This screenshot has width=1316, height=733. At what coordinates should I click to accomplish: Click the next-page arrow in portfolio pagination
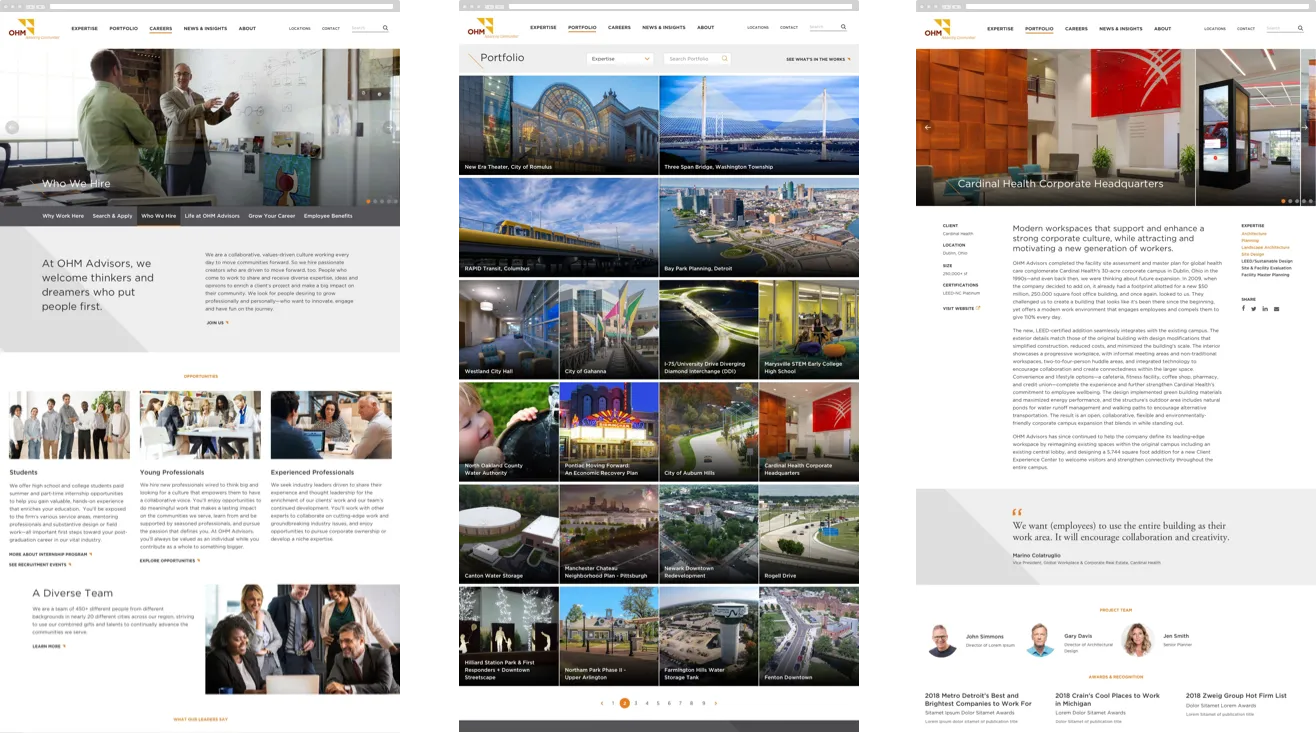pos(715,703)
